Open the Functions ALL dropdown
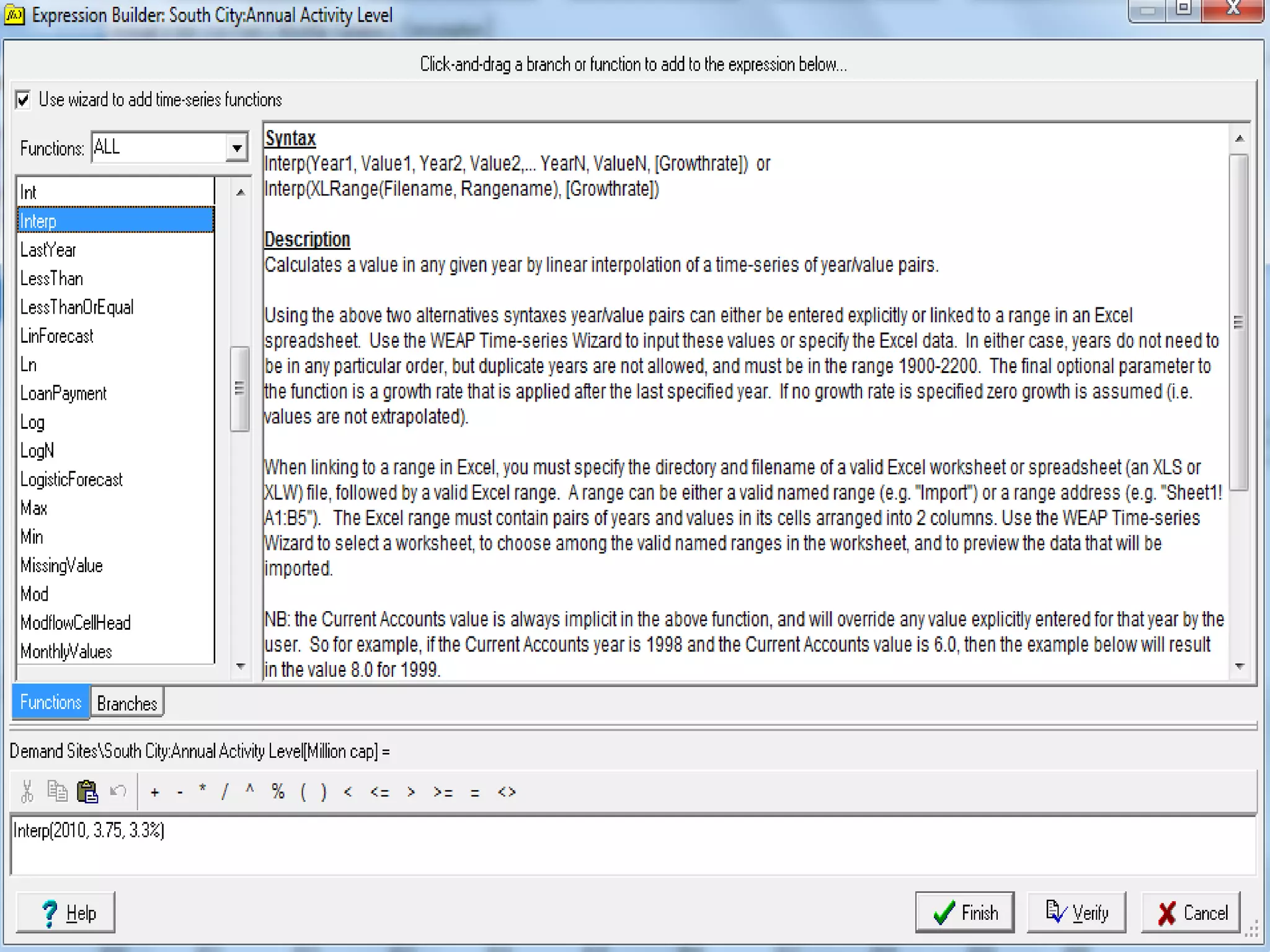 pyautogui.click(x=236, y=148)
